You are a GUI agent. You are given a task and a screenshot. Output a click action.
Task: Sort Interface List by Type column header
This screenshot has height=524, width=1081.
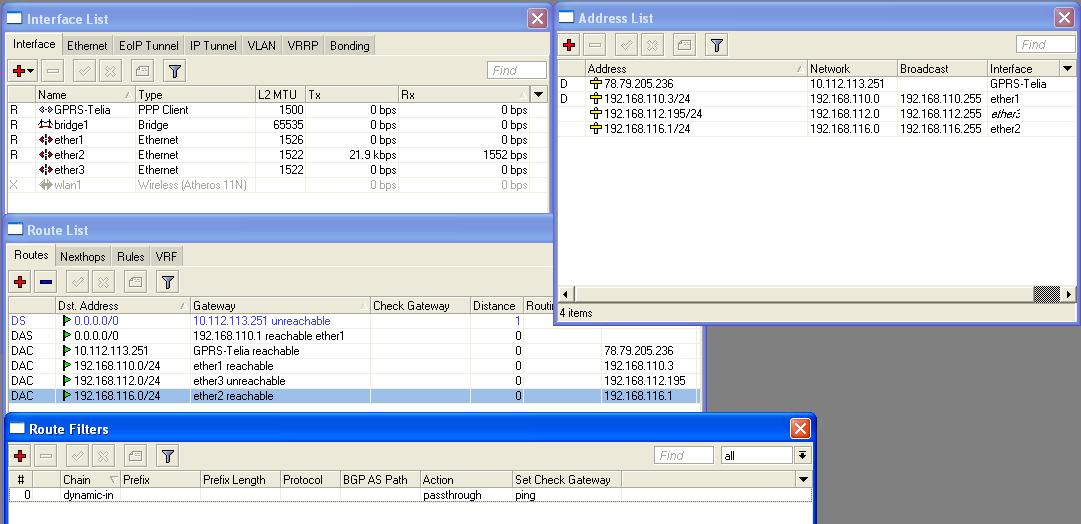[x=195, y=94]
